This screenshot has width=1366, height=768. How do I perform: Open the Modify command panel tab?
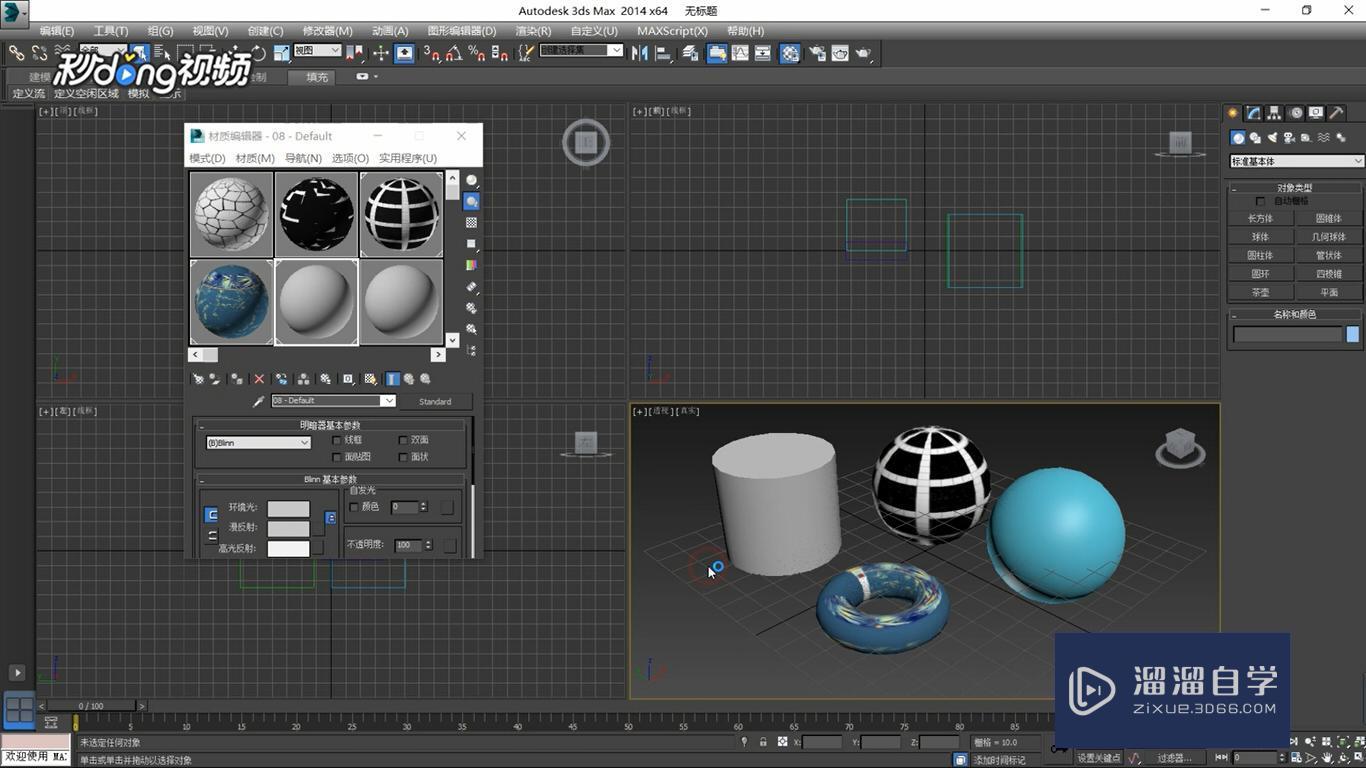coord(1254,113)
